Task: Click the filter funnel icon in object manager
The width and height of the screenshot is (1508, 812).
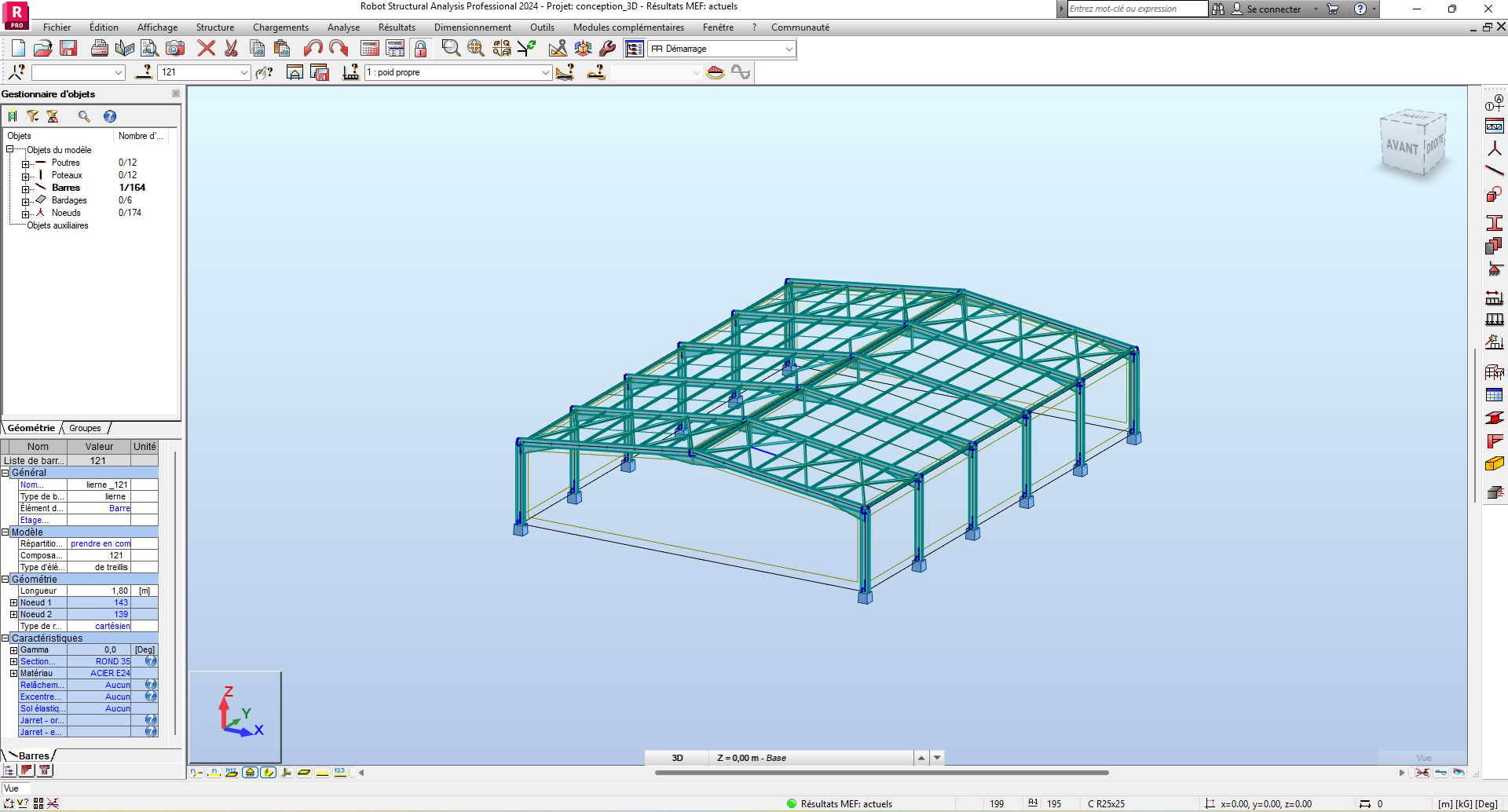Action: 32,116
